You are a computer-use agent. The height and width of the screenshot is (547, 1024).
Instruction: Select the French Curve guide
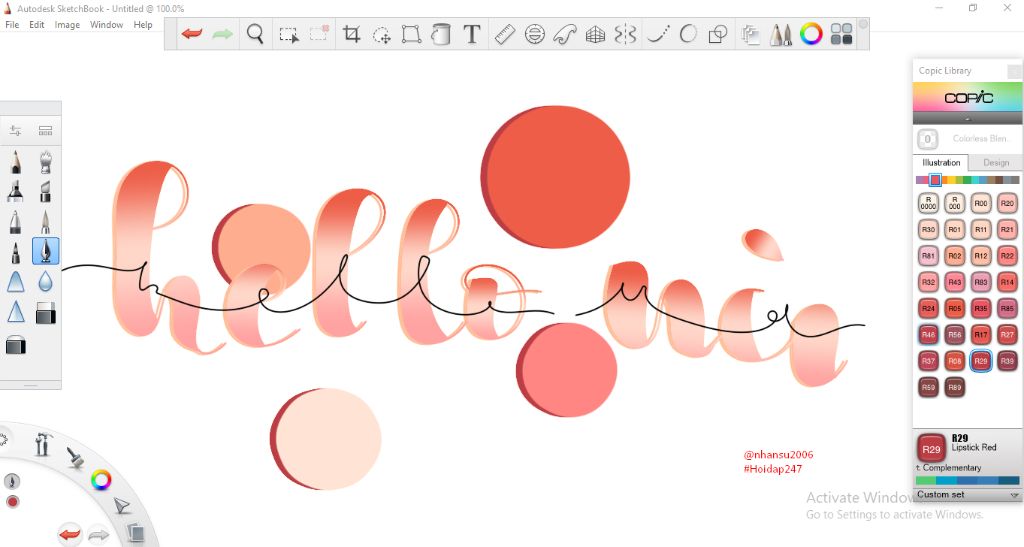coord(565,34)
